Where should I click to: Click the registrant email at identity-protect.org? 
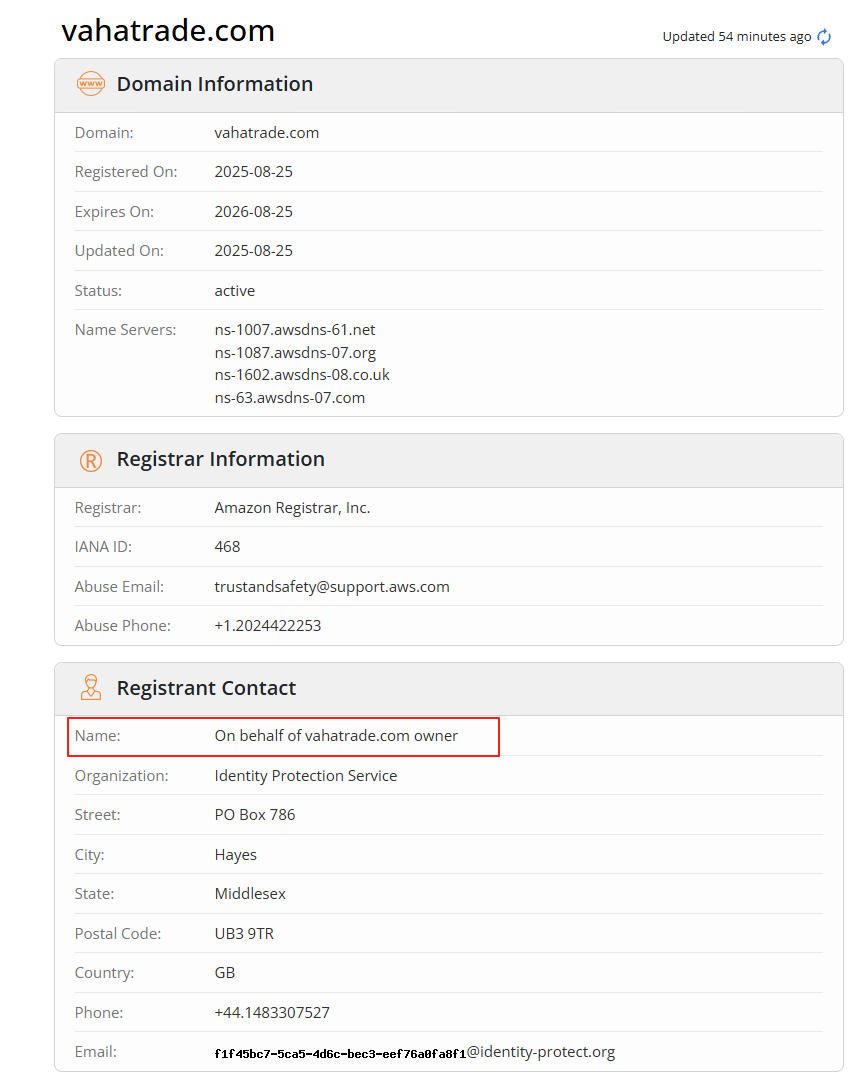[414, 1052]
